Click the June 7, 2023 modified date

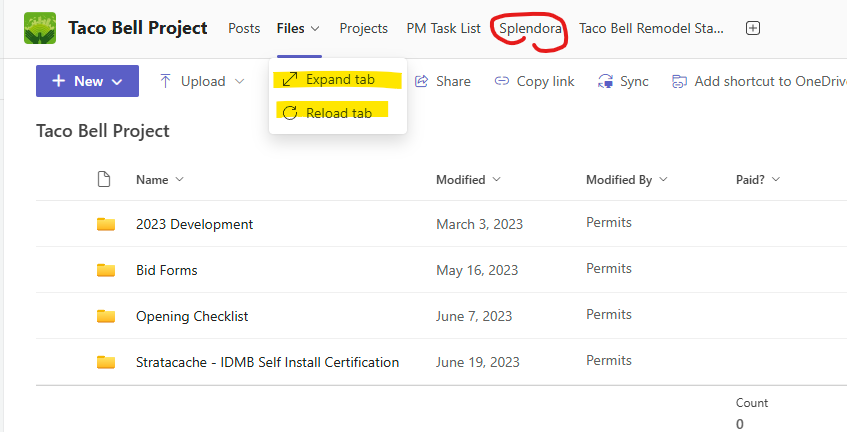(x=474, y=316)
